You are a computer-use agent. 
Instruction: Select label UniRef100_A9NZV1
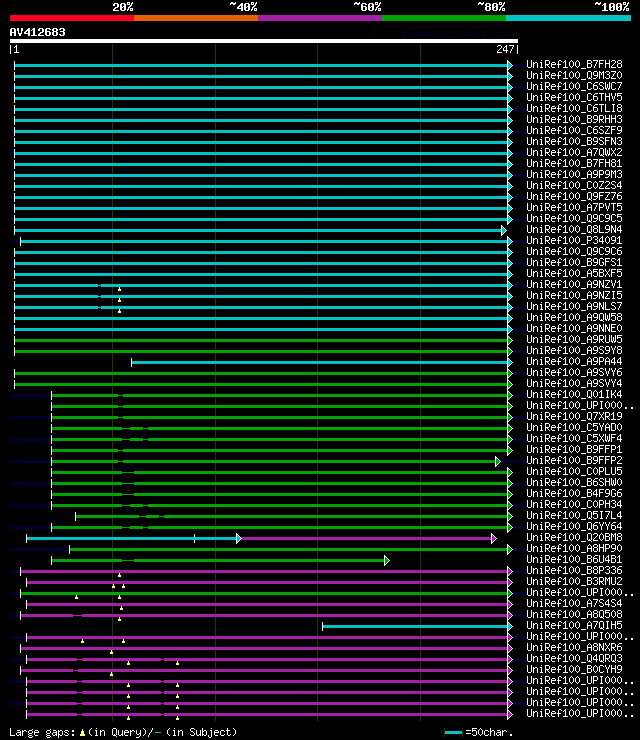click(574, 285)
